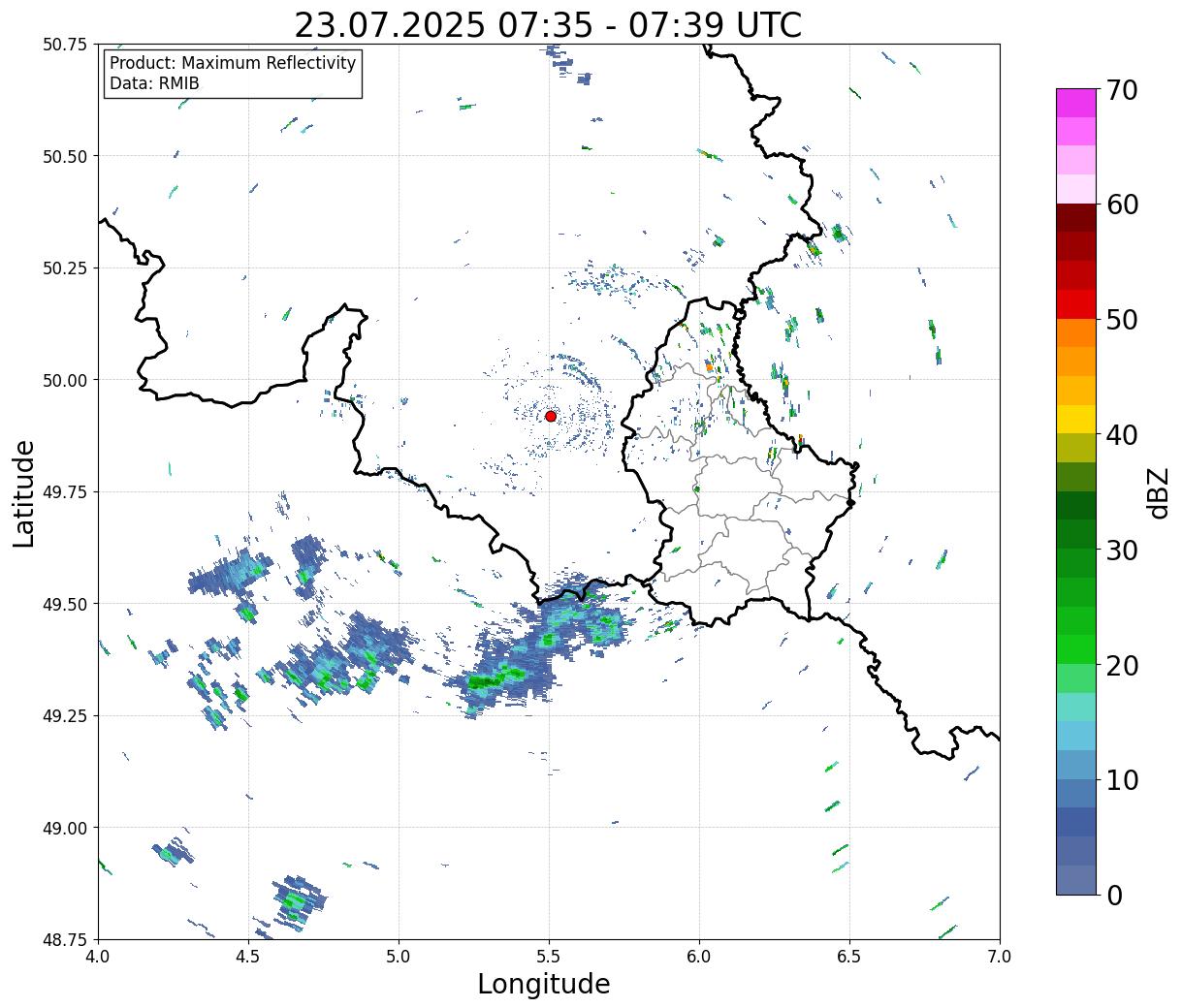Click the colorbar tick label 70
This screenshot has width=1182, height=1008.
1121,90
